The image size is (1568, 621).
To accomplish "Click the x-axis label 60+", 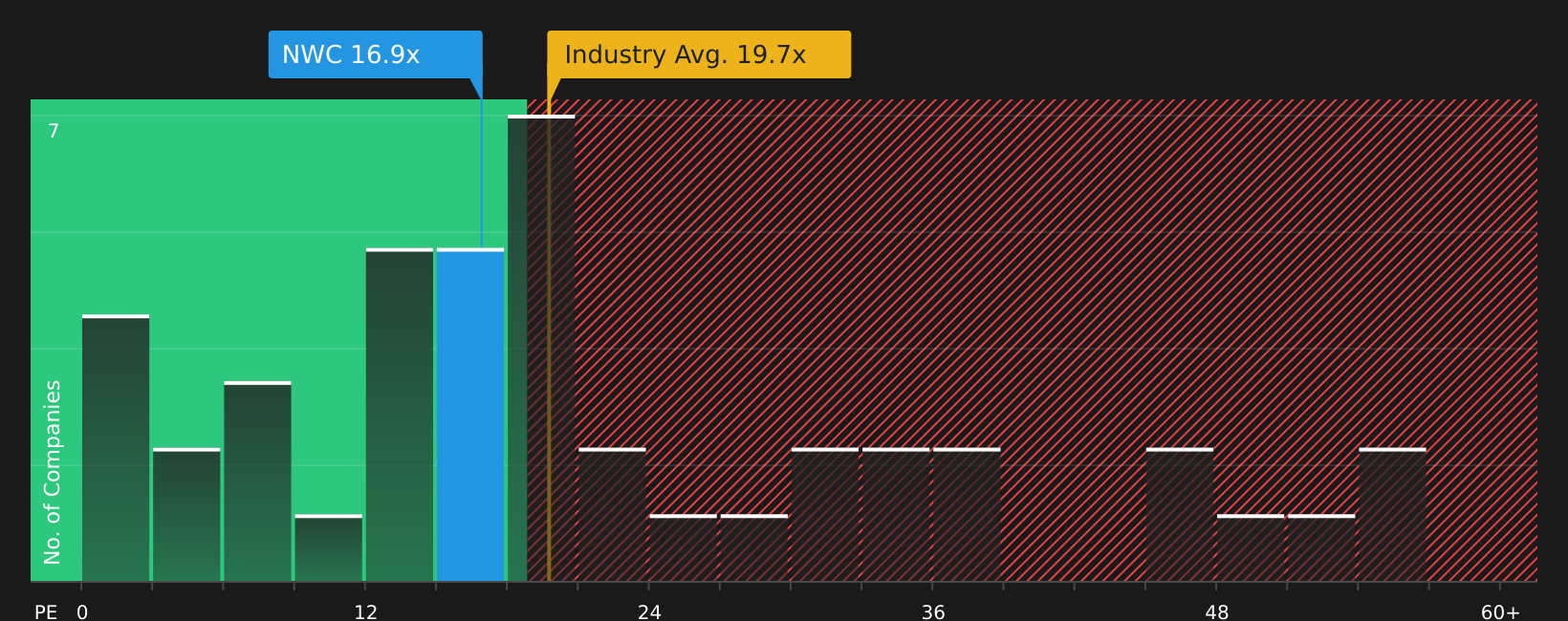I will (x=1500, y=612).
